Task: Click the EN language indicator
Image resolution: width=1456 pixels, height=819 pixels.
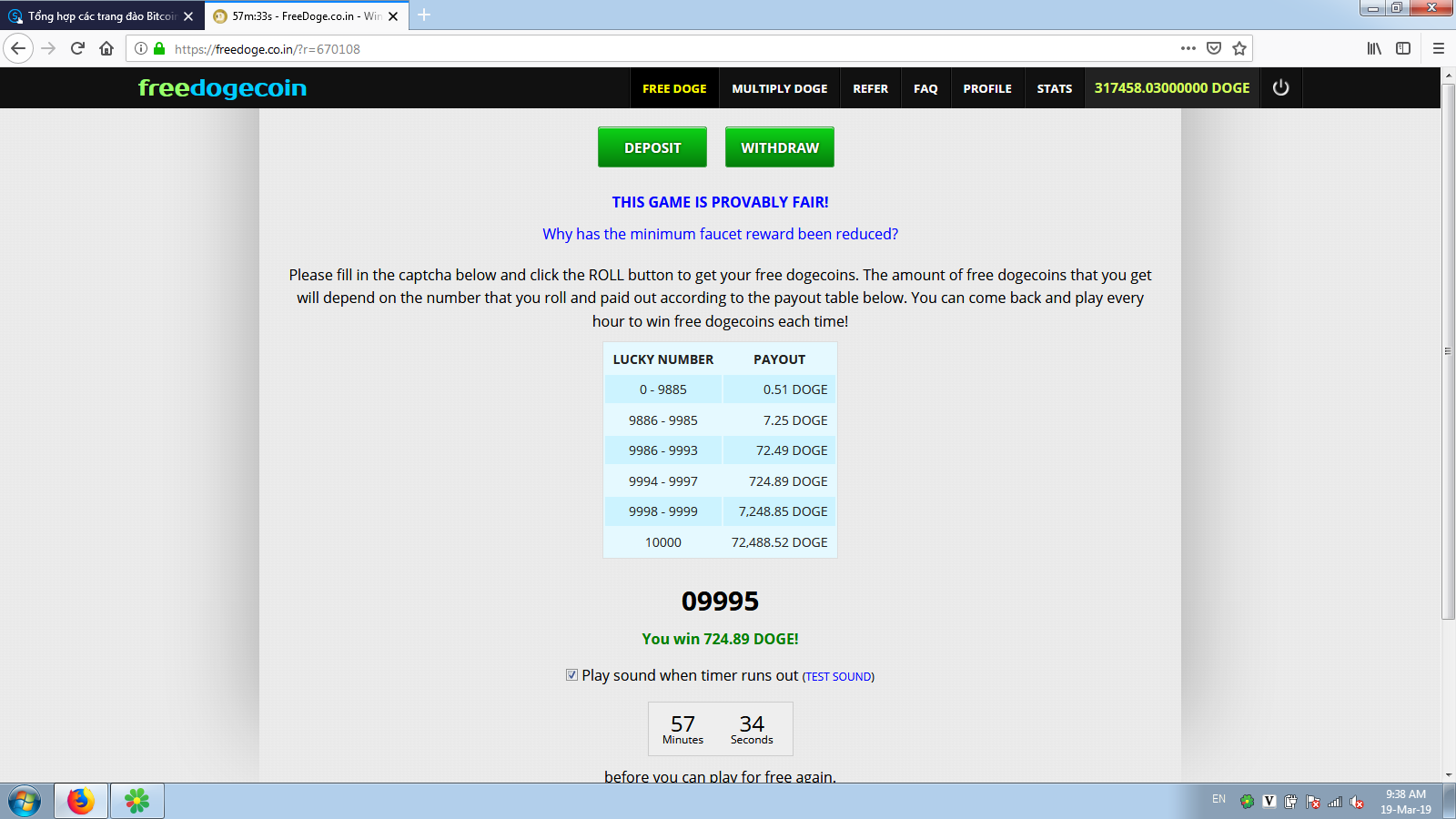Action: (1218, 799)
